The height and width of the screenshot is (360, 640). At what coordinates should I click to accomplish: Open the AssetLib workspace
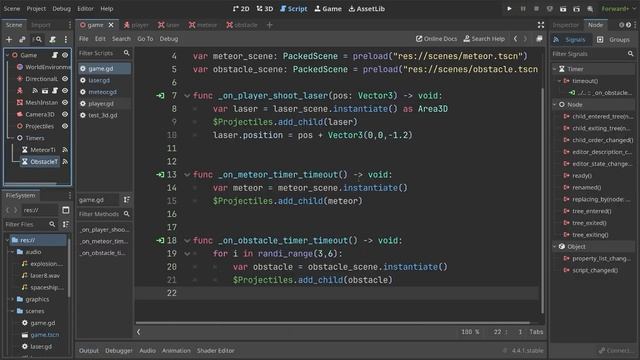coord(366,9)
